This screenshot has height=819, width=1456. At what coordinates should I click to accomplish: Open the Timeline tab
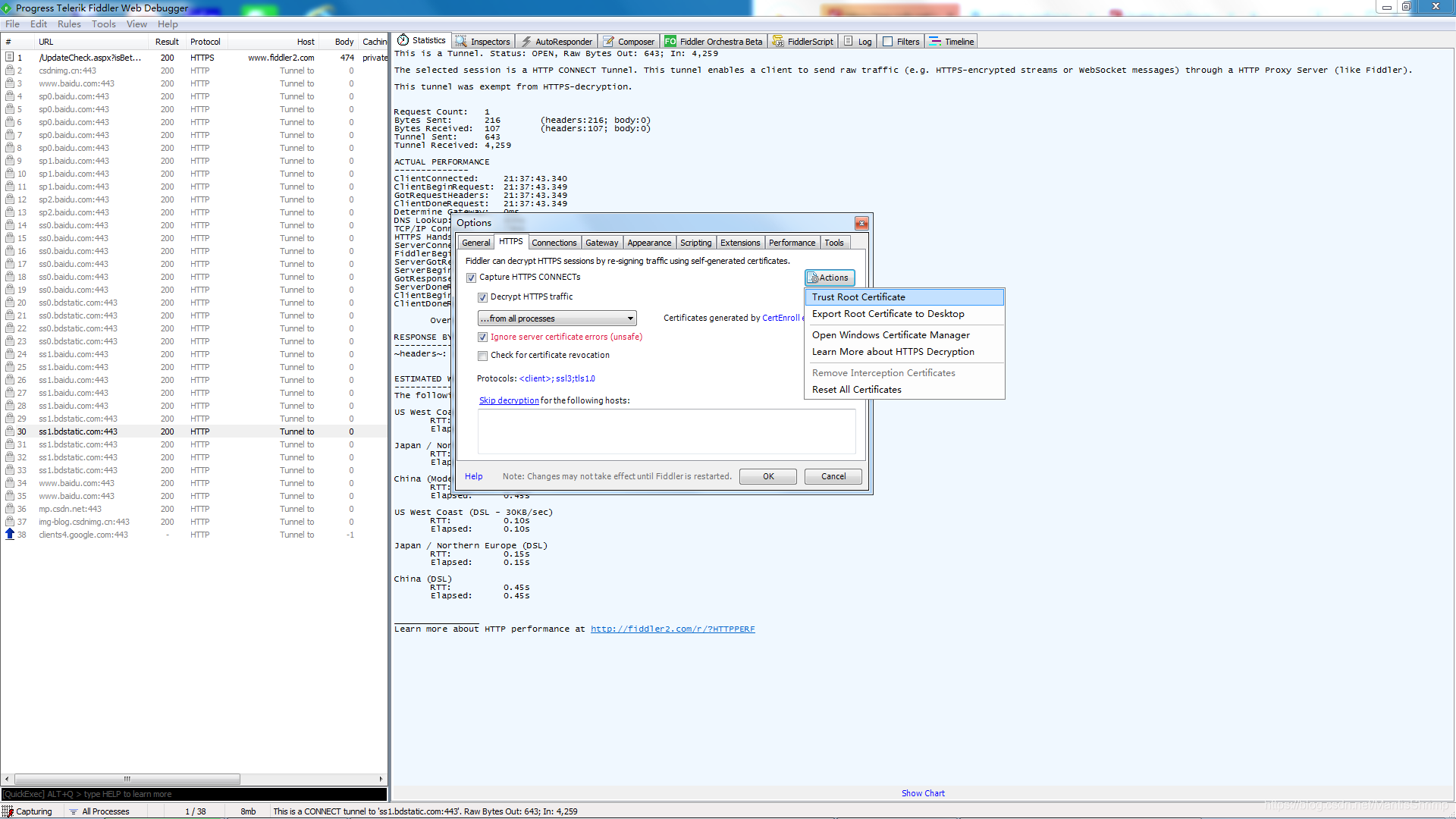click(x=952, y=42)
